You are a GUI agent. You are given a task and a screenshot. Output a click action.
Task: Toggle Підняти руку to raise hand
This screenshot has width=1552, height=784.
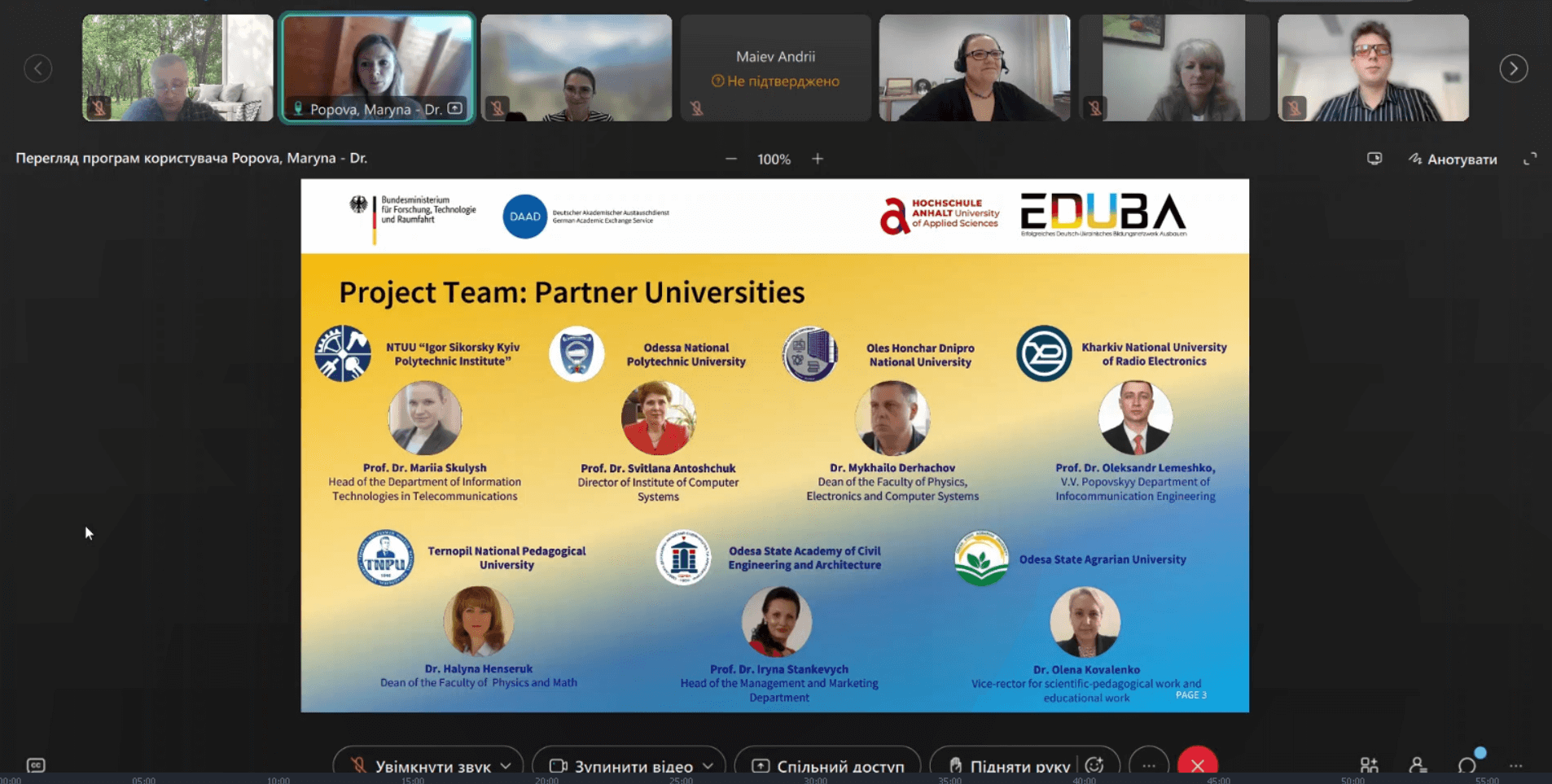(x=1010, y=766)
